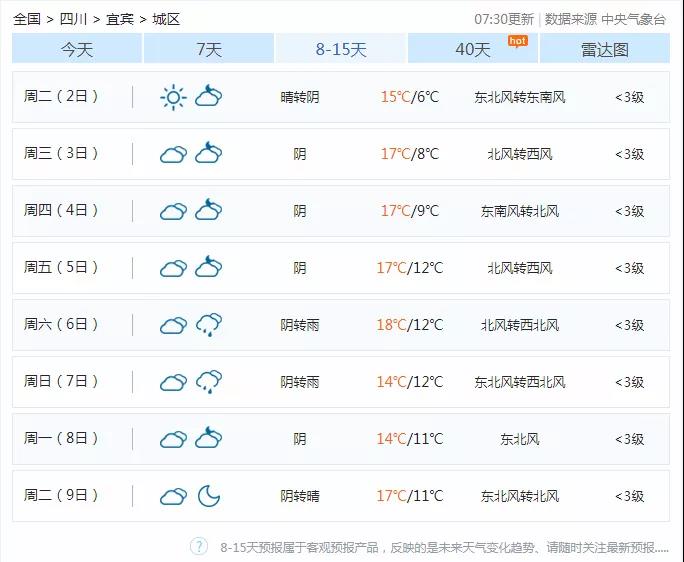Open the 7天 forecast tab
Image resolution: width=684 pixels, height=562 pixels.
[x=209, y=49]
